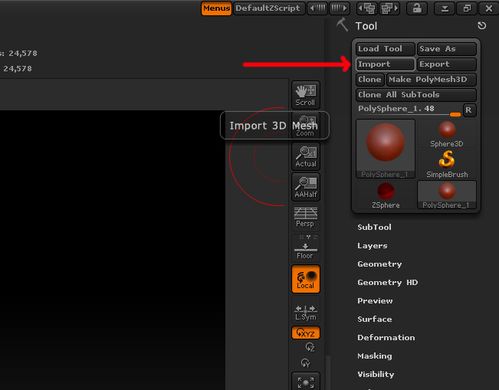This screenshot has width=499, height=390.
Task: Select the small PolySphere_1 tool thumbnail
Action: point(447,195)
